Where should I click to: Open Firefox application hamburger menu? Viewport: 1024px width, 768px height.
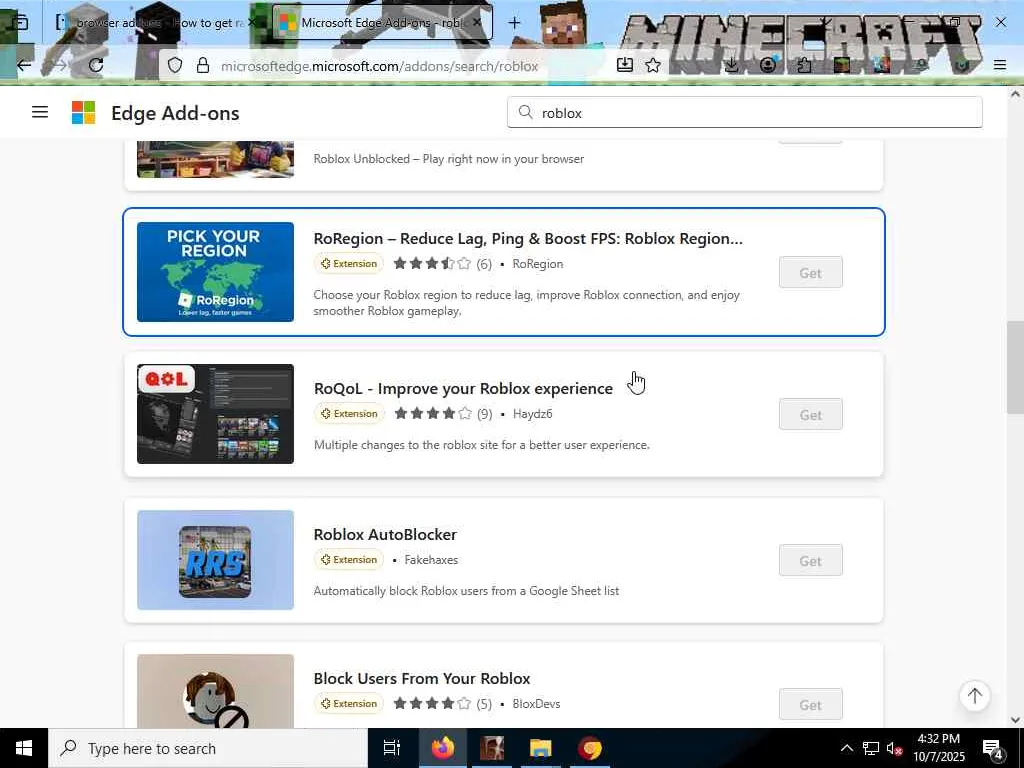click(1000, 65)
